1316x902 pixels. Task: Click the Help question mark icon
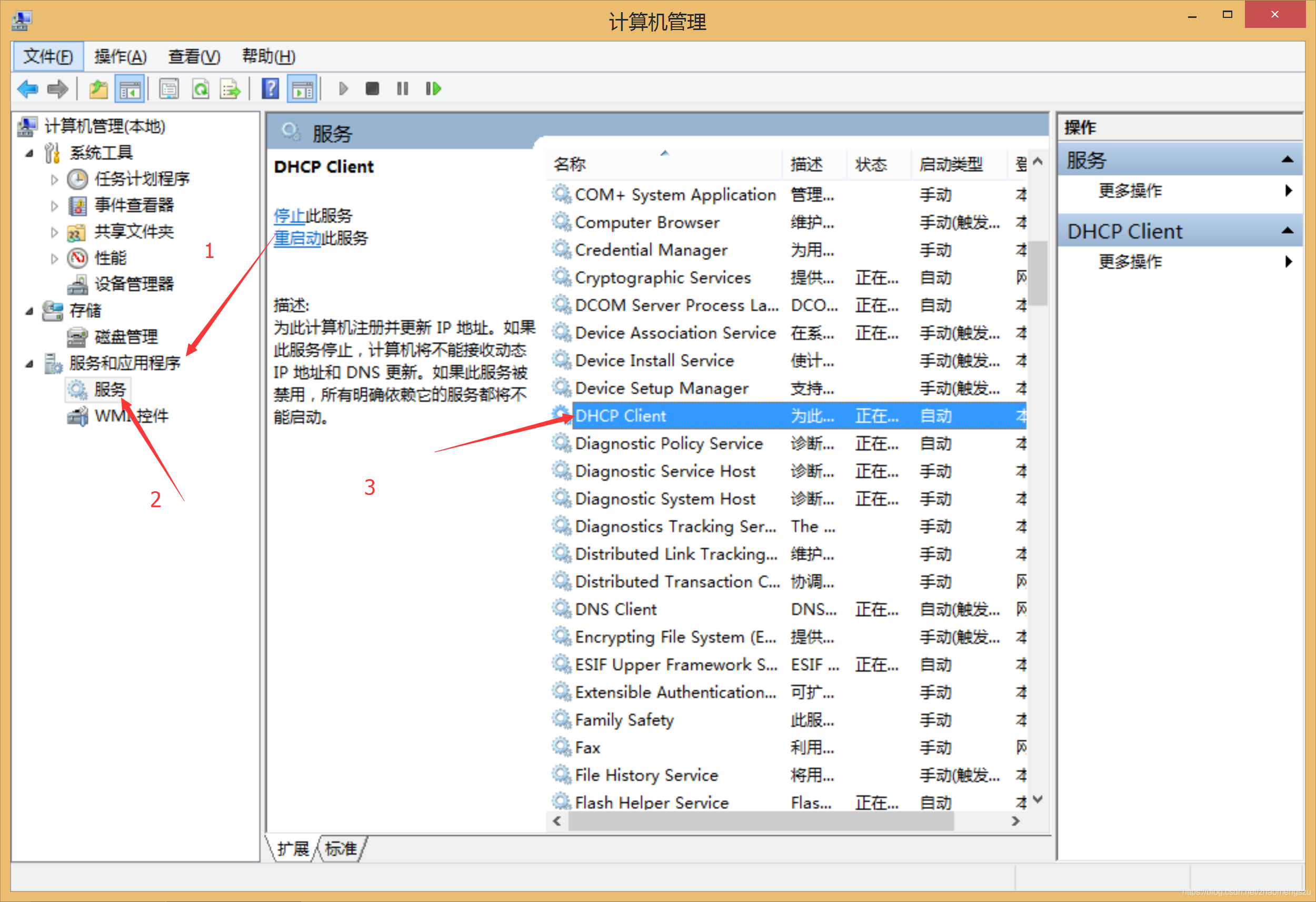click(x=270, y=89)
